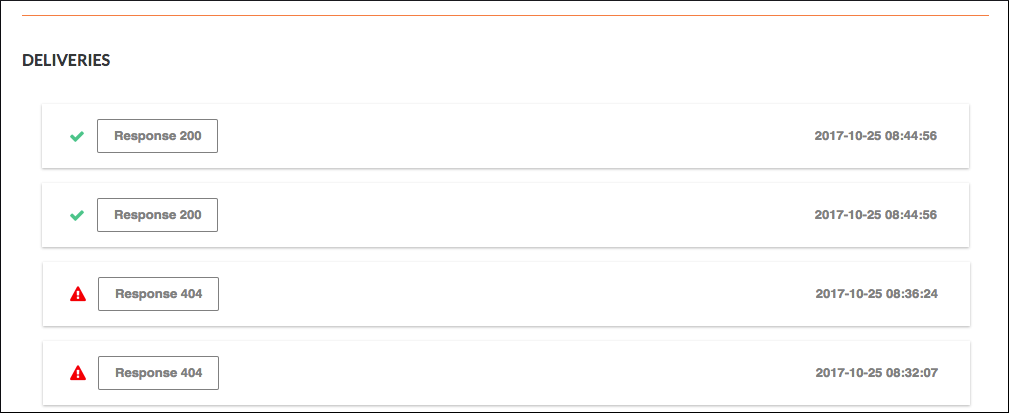Viewport: 1009px width, 413px height.
Task: Click the green checkmark on the first delivery
Action: (76, 136)
